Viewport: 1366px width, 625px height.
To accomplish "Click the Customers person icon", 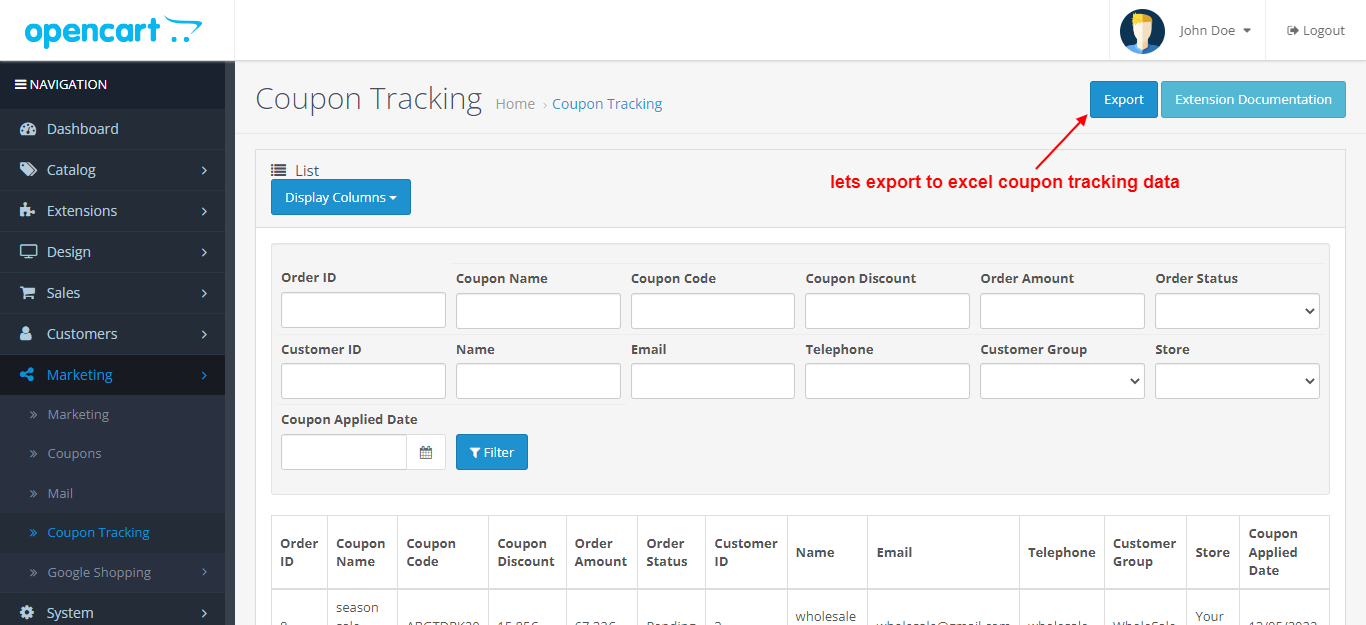I will point(28,334).
